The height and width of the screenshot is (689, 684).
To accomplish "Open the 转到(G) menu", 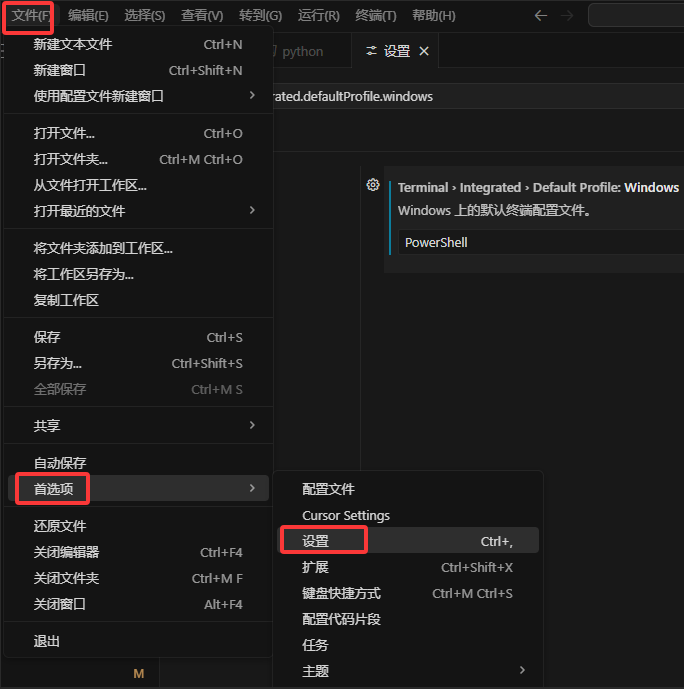I will [x=260, y=16].
